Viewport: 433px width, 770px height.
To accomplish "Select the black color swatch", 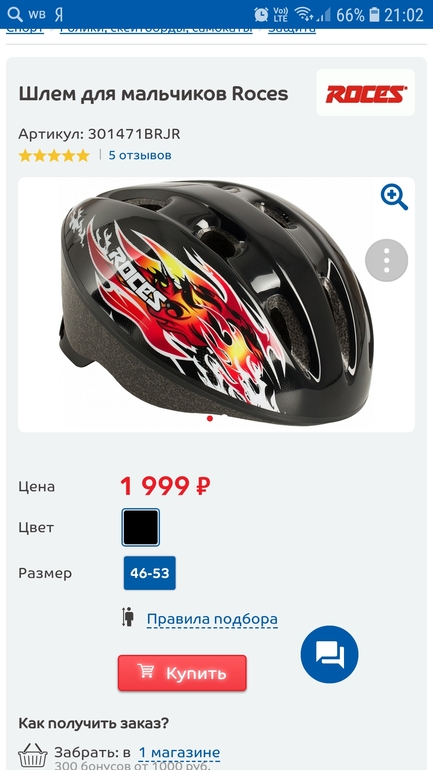I will (x=141, y=527).
